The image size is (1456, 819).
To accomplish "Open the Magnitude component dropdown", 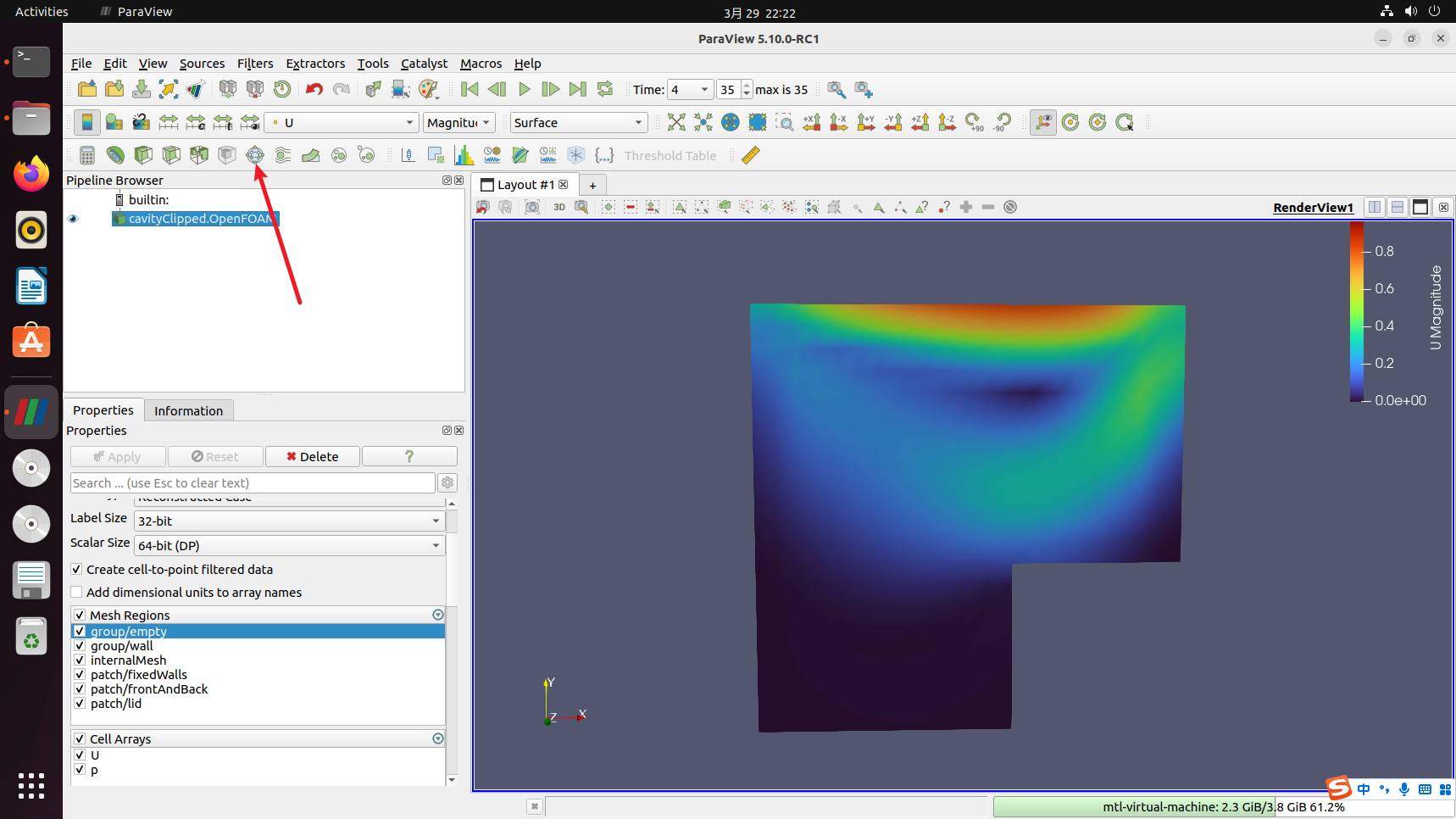I will coord(459,122).
